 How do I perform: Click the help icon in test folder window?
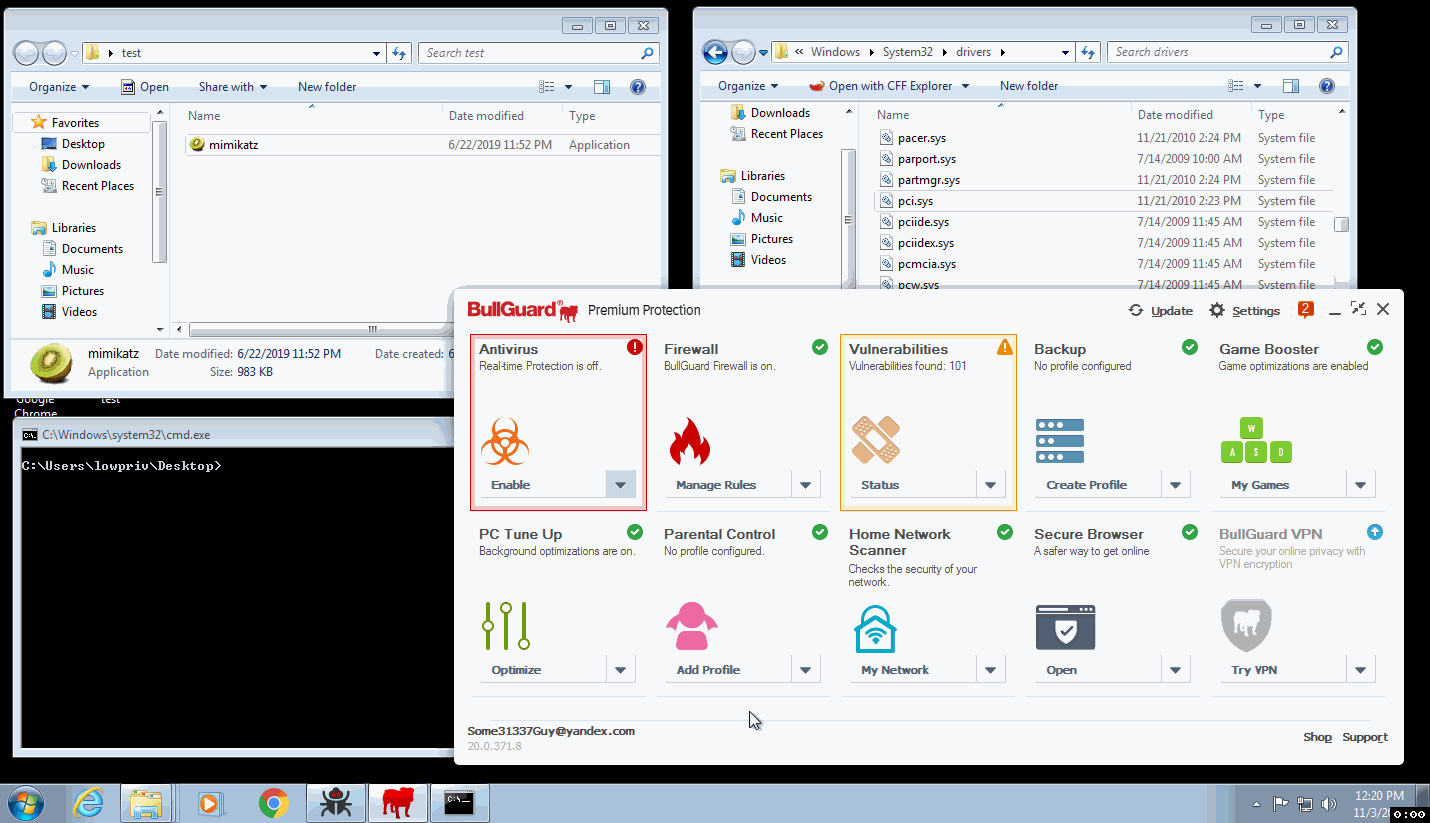click(638, 87)
